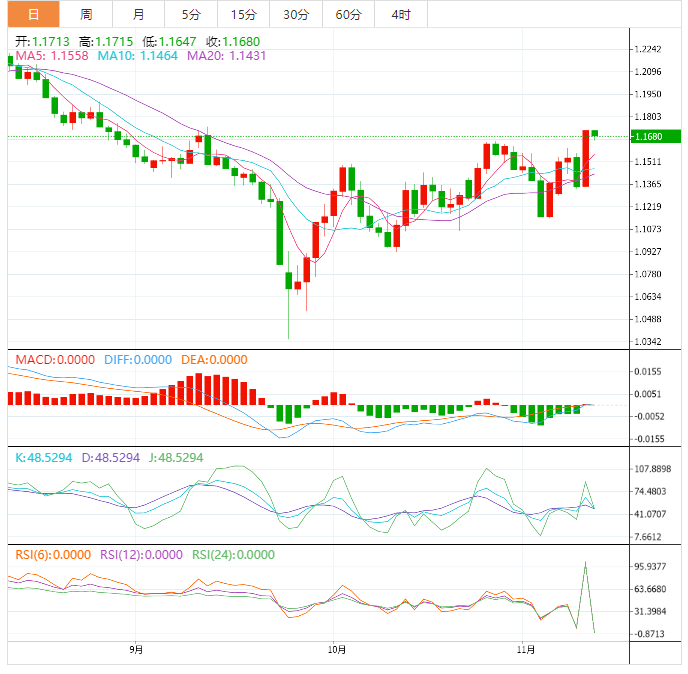Click the DIFF:0.0000 indicator label
Image resolution: width=688 pixels, height=674 pixels.
click(138, 360)
